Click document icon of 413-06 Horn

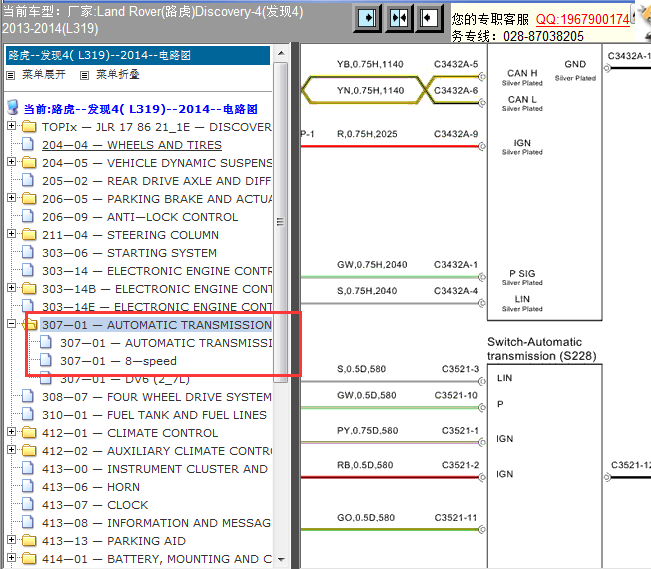click(x=28, y=486)
